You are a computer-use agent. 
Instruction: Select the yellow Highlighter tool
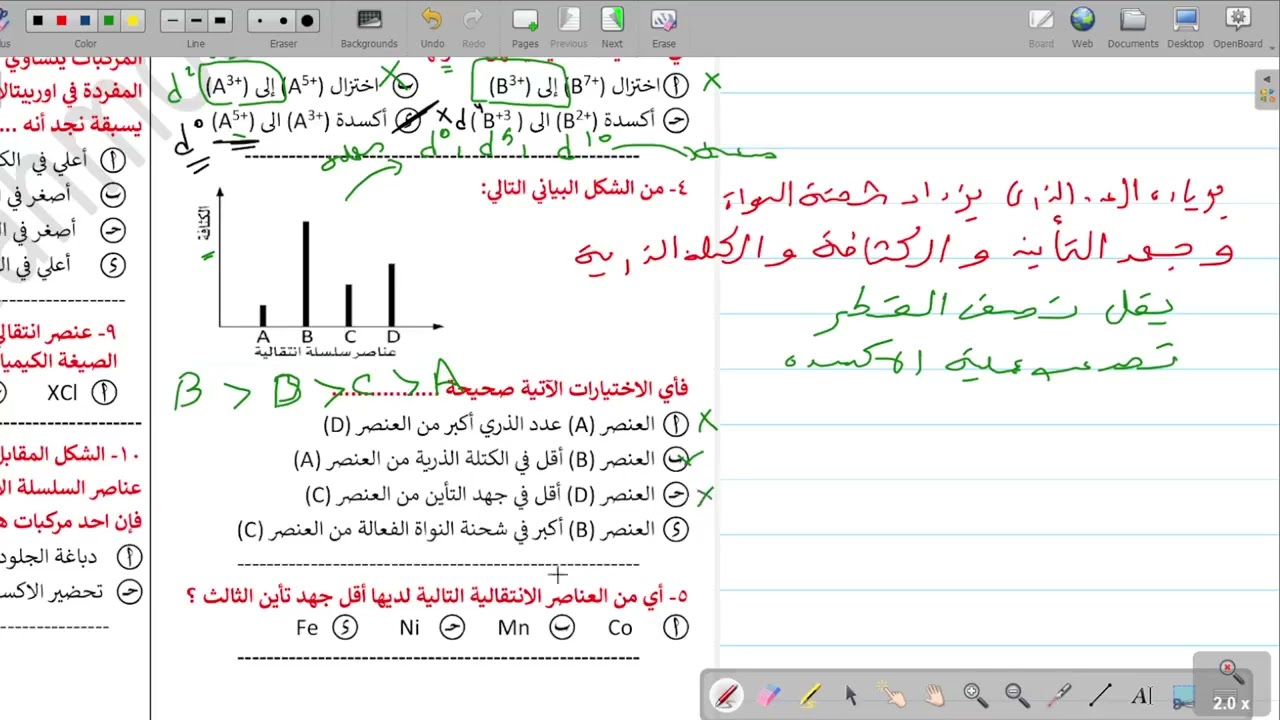coord(810,695)
